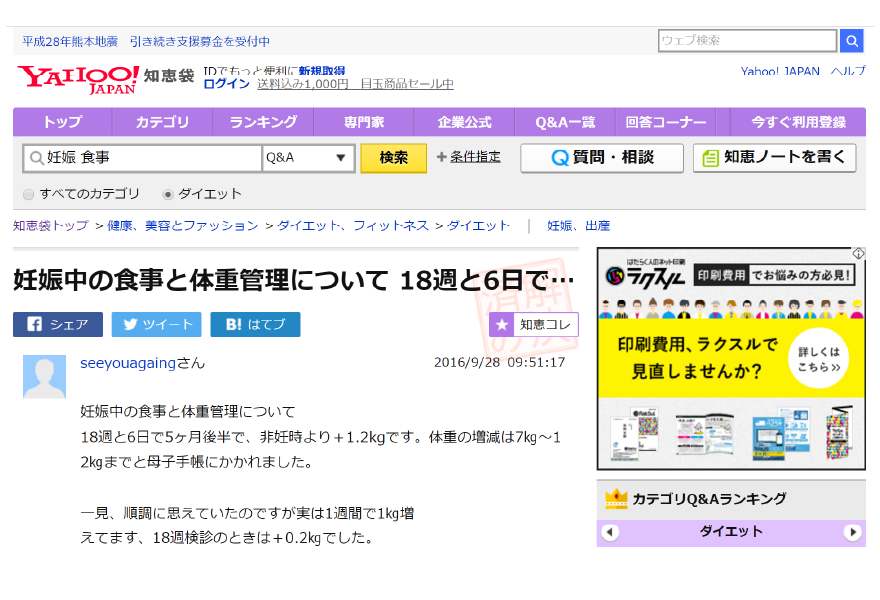The width and height of the screenshot is (880, 600).
Task: Click the blue magnifier web search icon
Action: tap(851, 41)
